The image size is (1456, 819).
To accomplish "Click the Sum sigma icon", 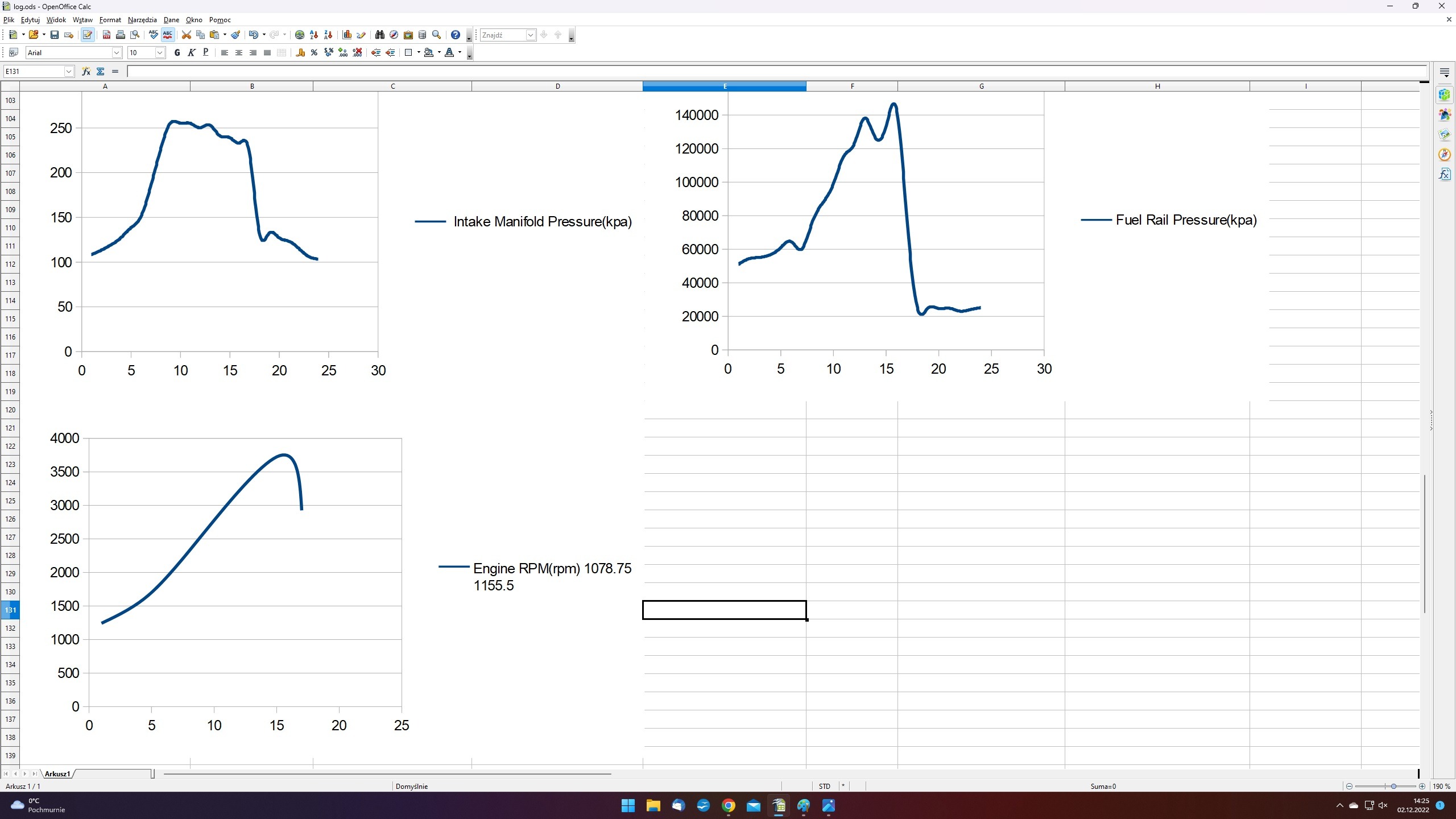I will (101, 71).
